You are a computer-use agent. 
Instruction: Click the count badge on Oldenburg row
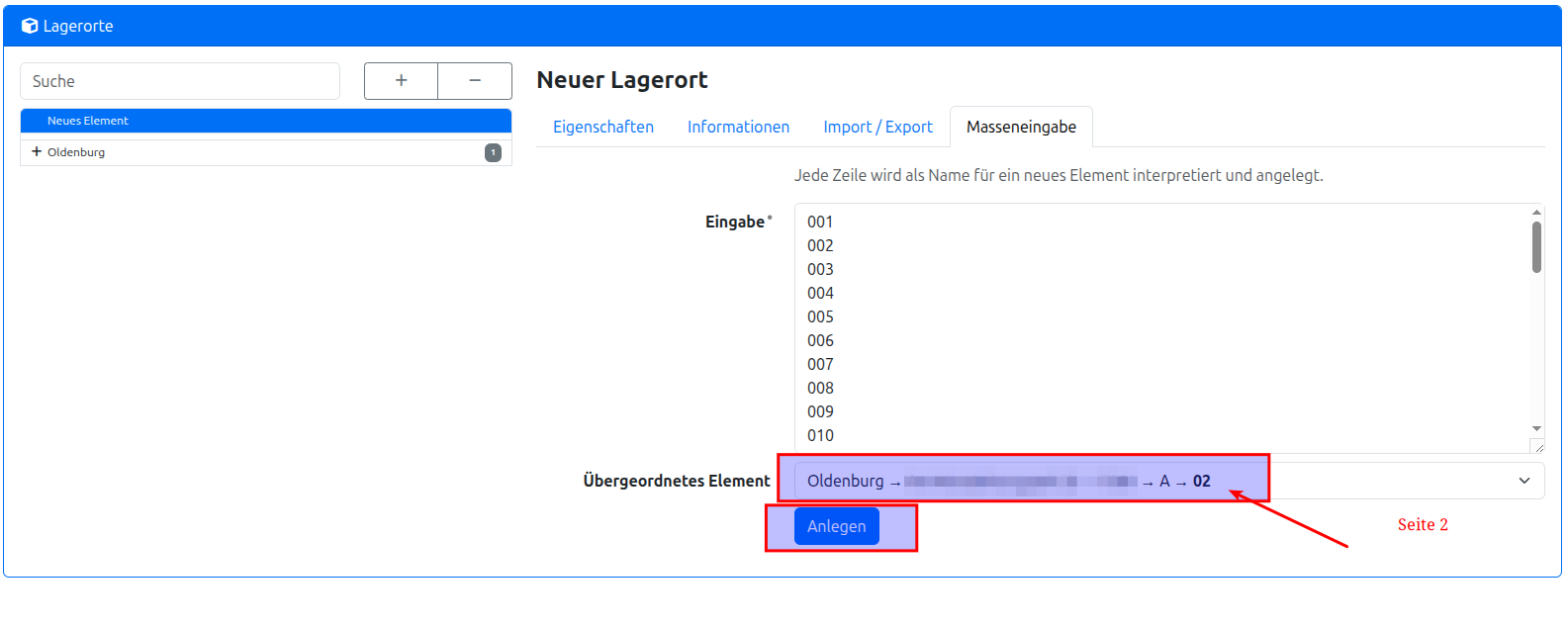[493, 152]
